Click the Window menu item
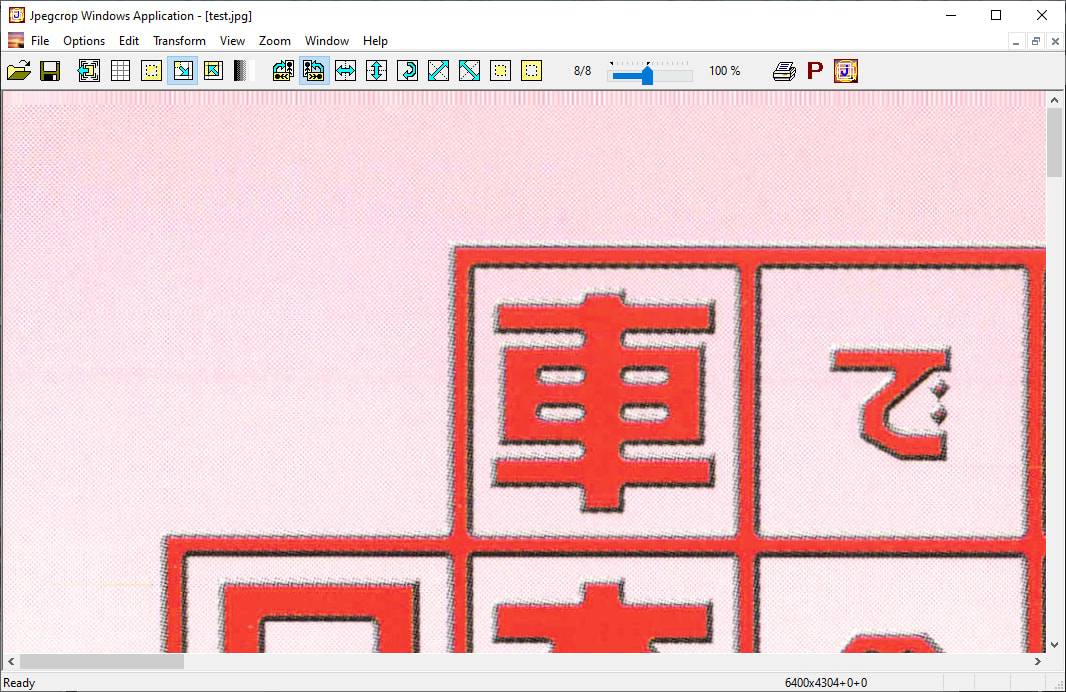Screen dimensions: 1066x692 (327, 41)
